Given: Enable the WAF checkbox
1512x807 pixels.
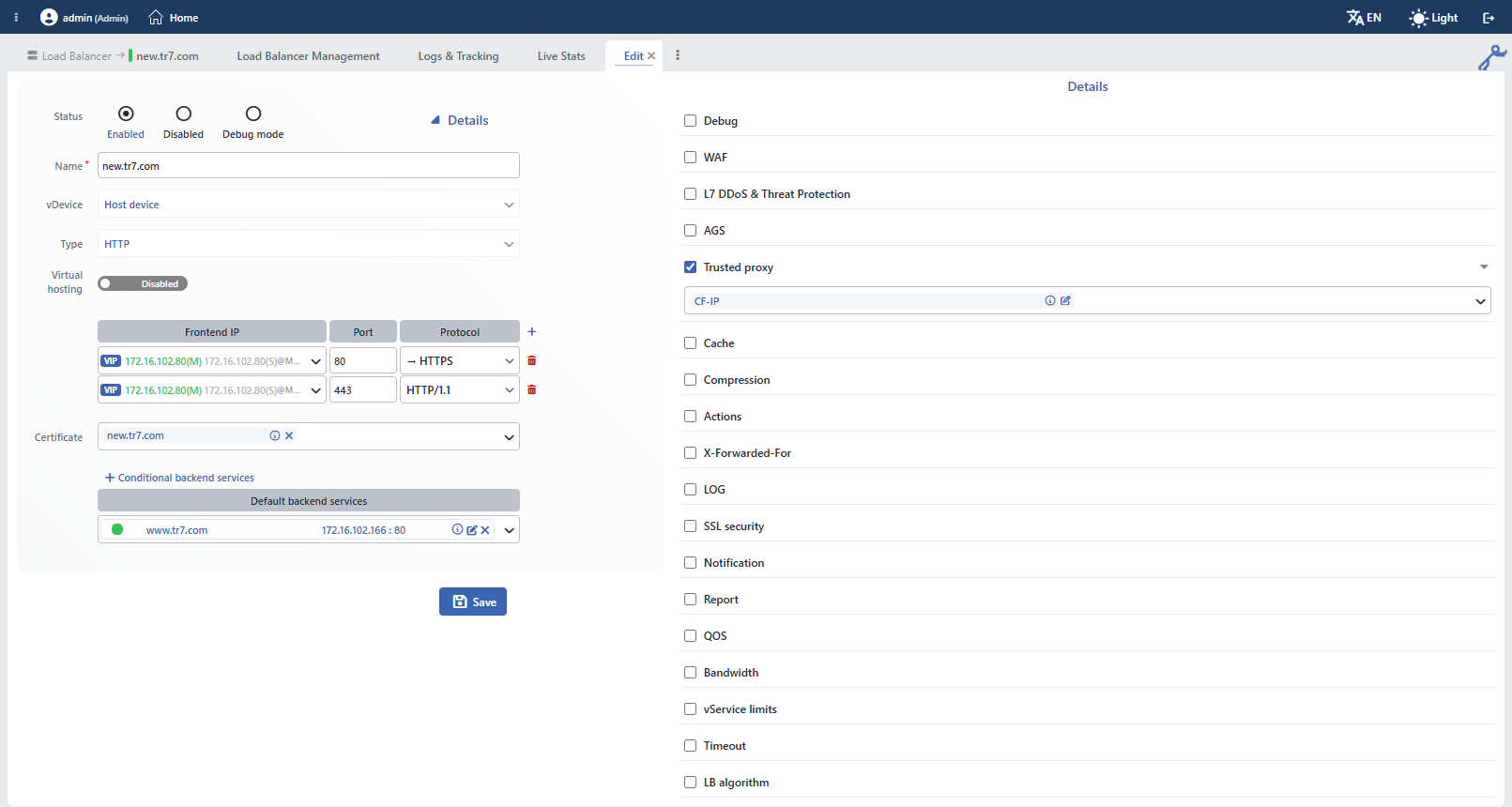Looking at the screenshot, I should [x=691, y=158].
